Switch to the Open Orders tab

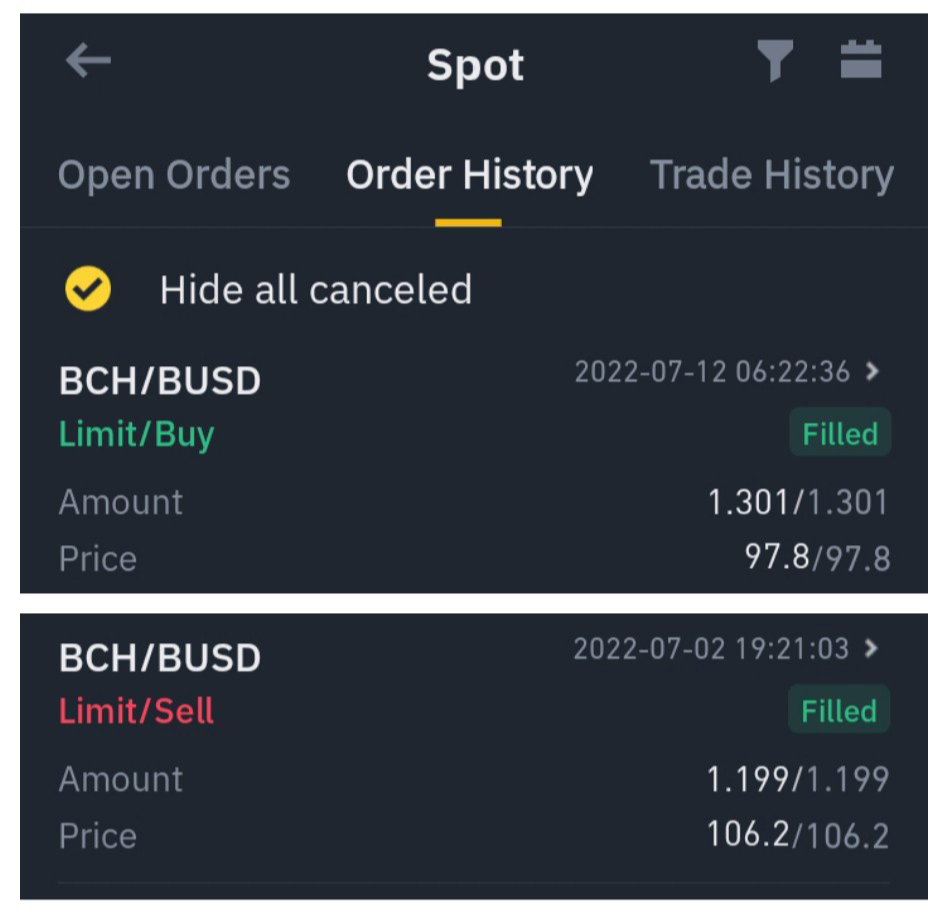[x=174, y=175]
